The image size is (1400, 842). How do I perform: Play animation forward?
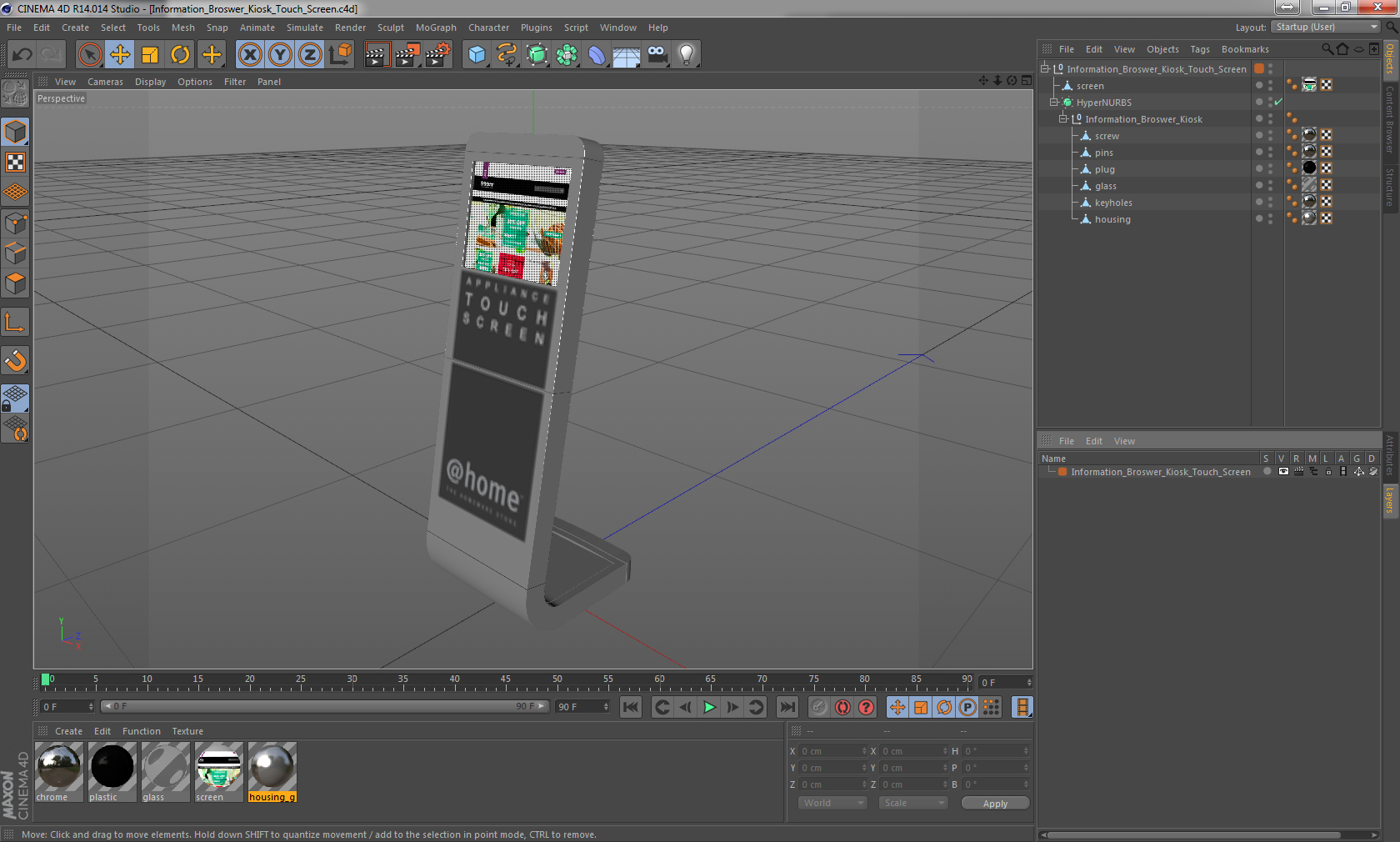point(709,707)
